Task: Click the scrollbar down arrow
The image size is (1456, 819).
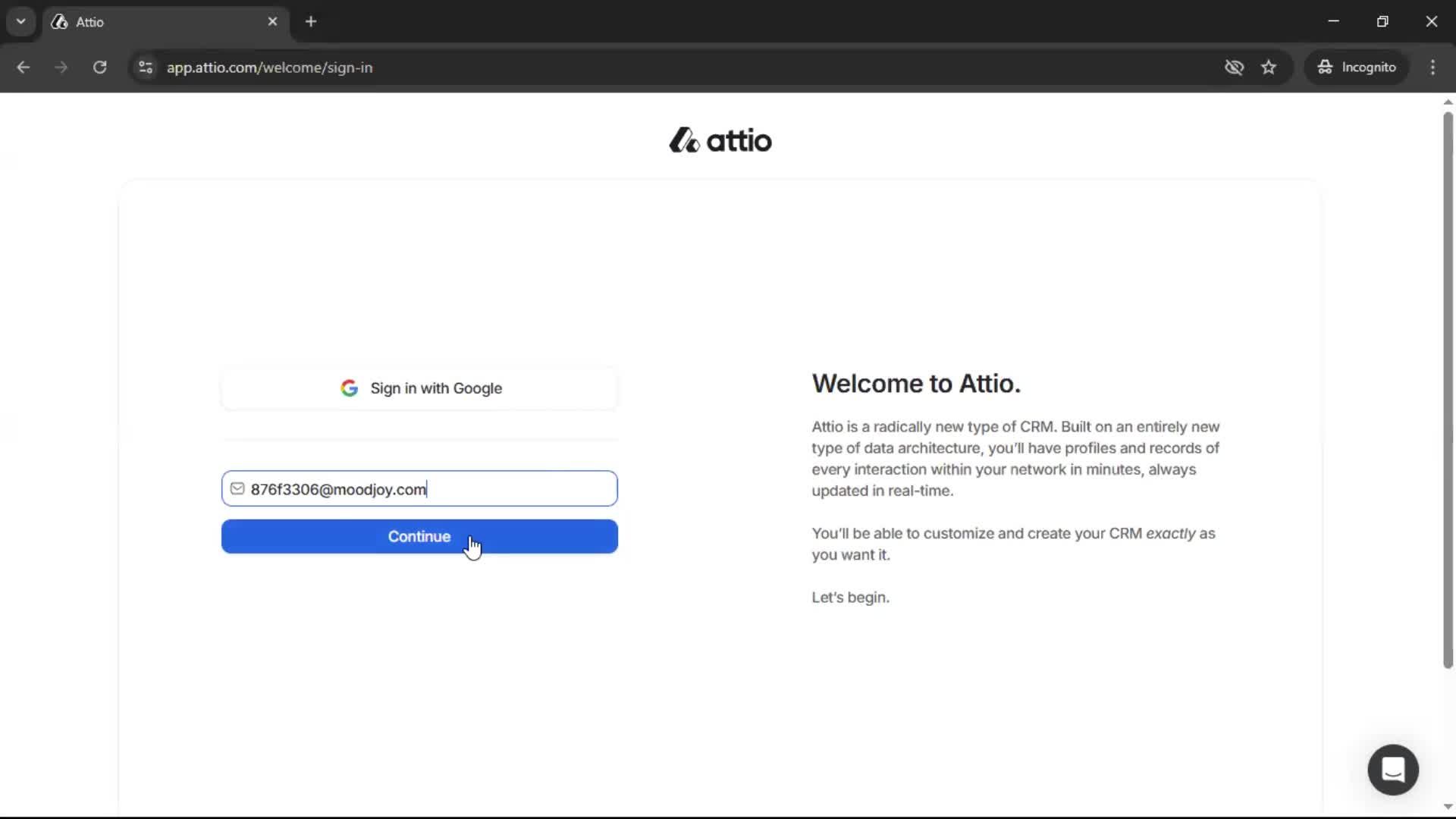Action: [1448, 807]
